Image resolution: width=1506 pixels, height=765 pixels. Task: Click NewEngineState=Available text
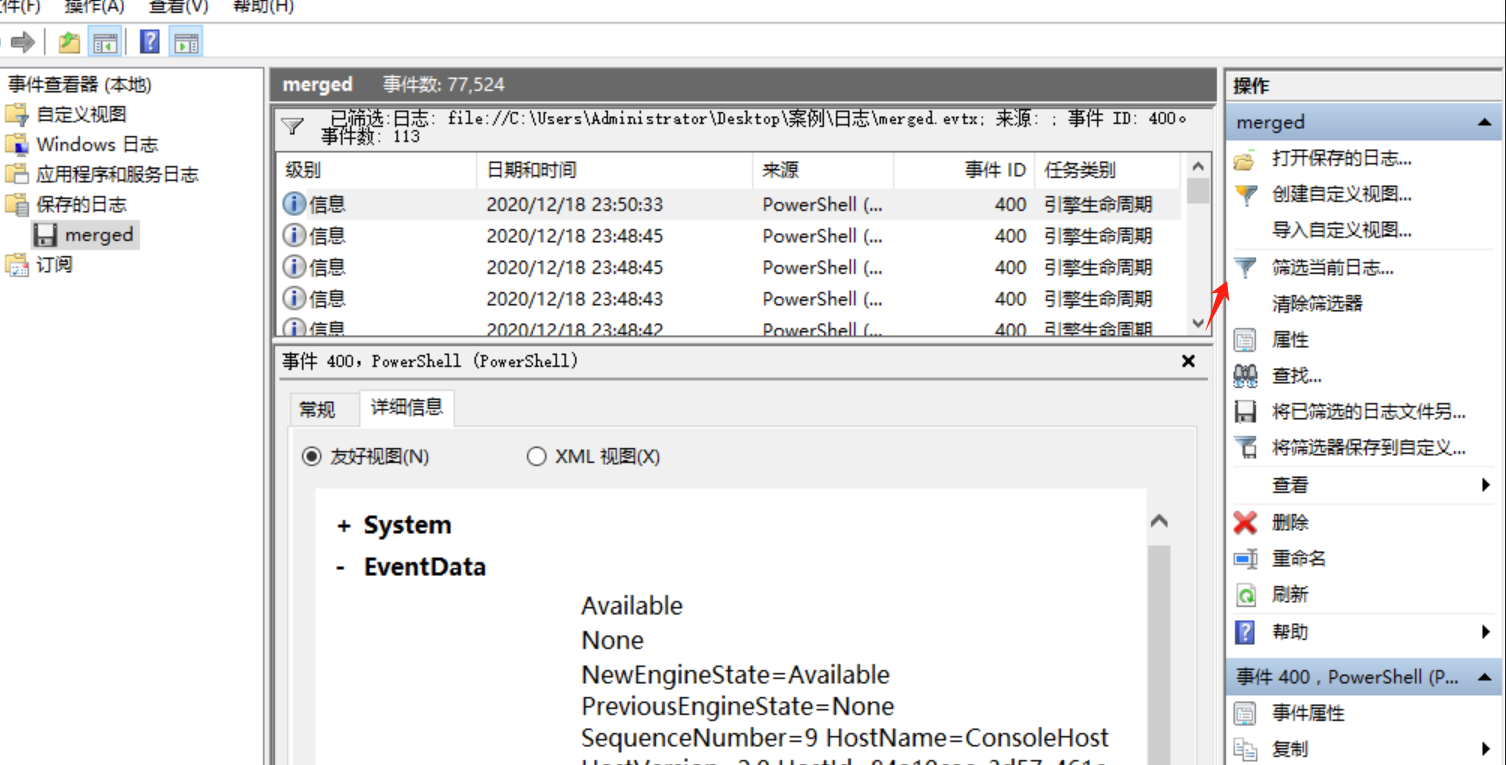point(735,675)
